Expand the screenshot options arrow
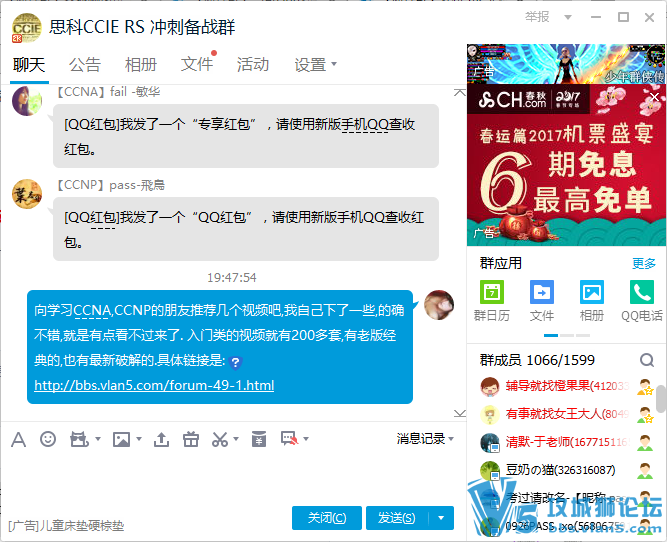Viewport: 667px width, 542px height. [x=236, y=439]
